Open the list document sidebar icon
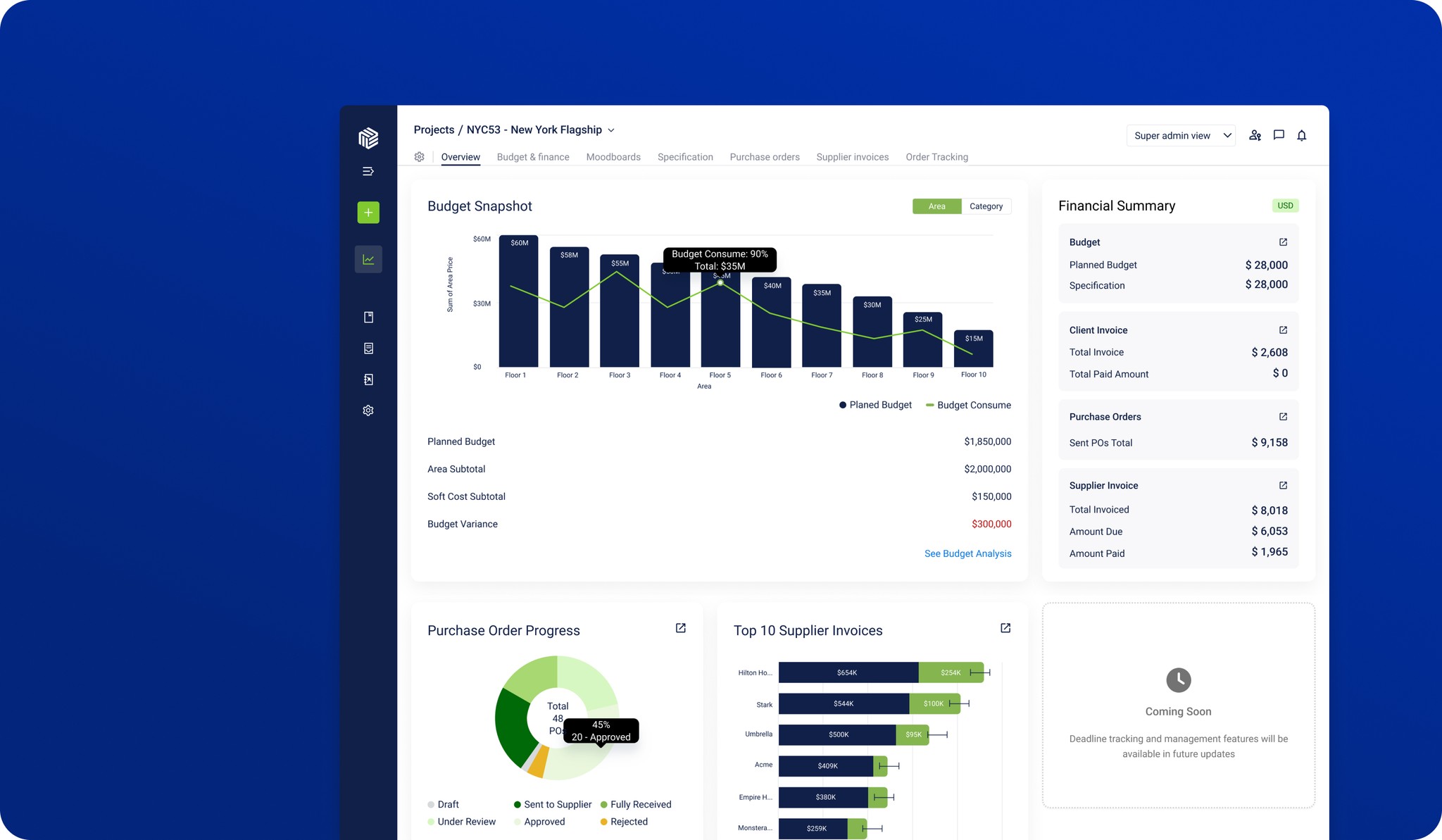 (368, 349)
